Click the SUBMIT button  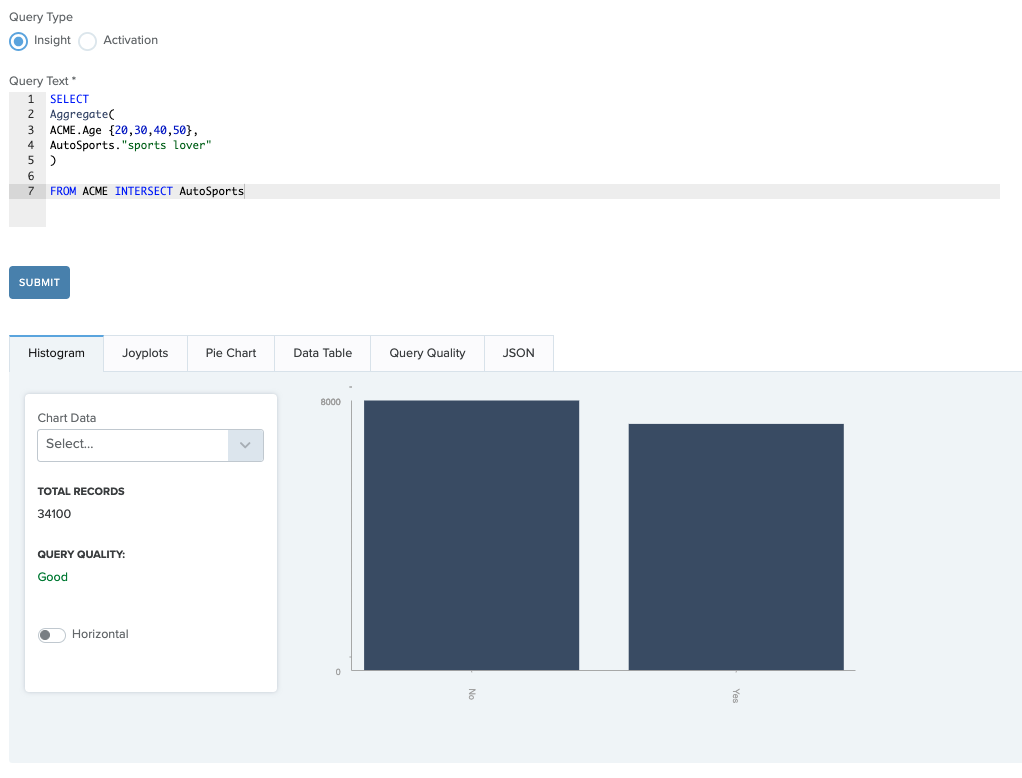39,282
